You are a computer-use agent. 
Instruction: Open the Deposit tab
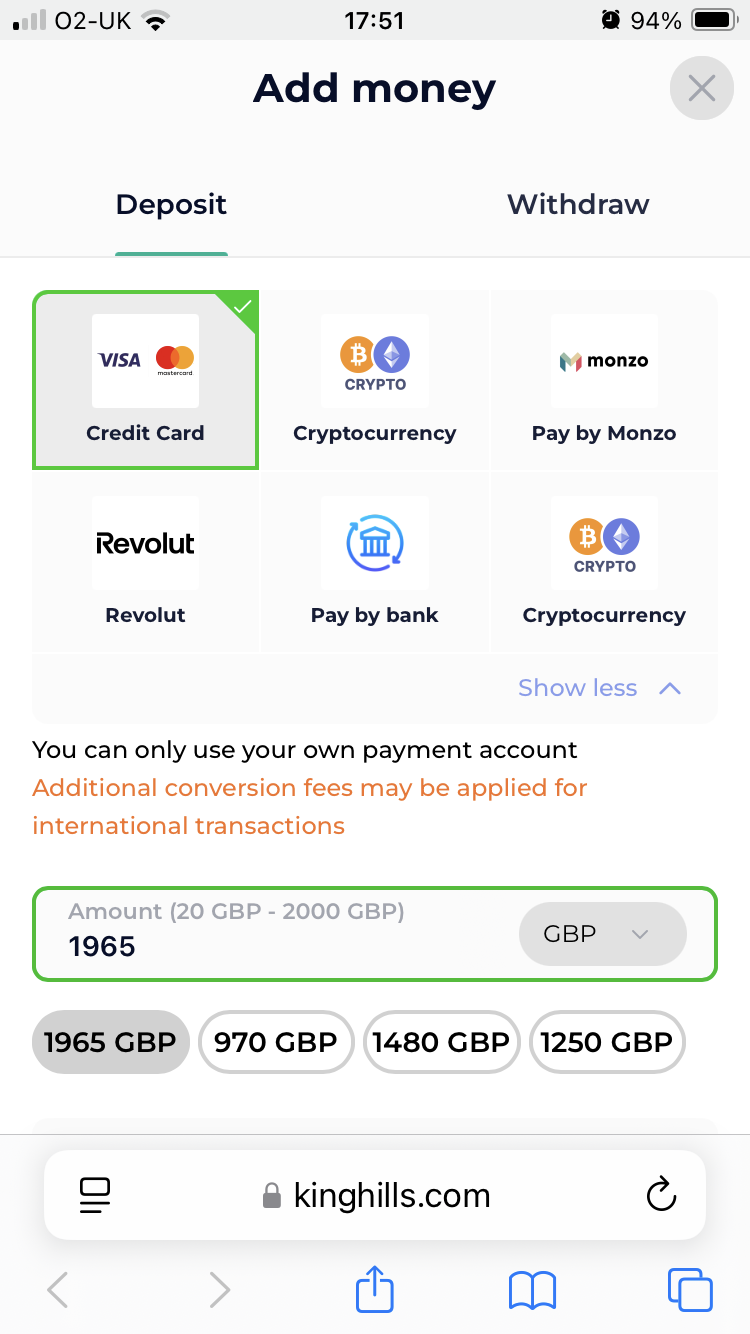171,205
